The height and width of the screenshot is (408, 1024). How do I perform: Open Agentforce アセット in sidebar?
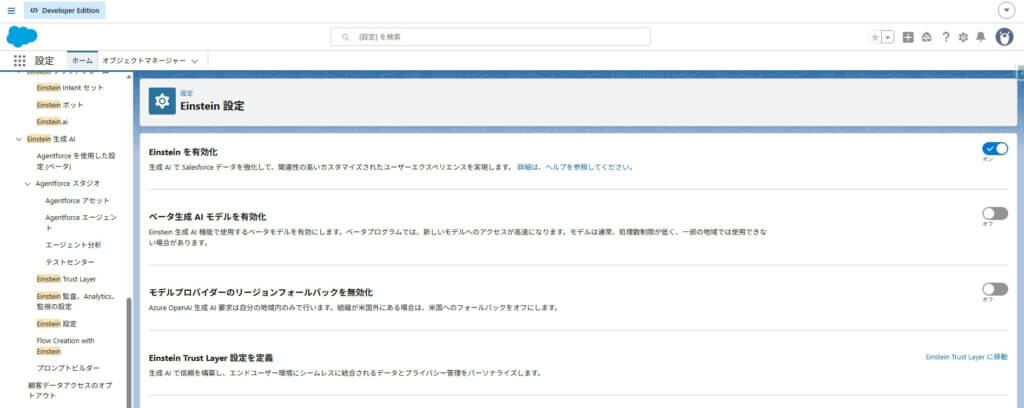pyautogui.click(x=78, y=200)
